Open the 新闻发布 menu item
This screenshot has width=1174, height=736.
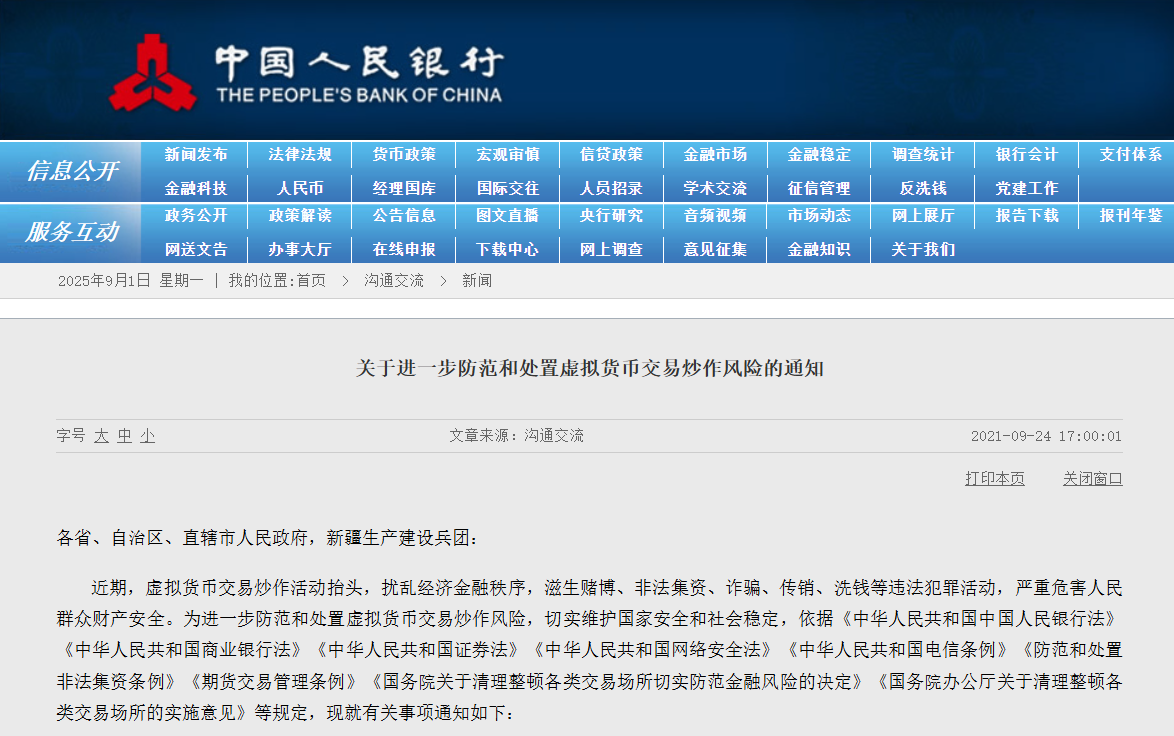pos(195,155)
